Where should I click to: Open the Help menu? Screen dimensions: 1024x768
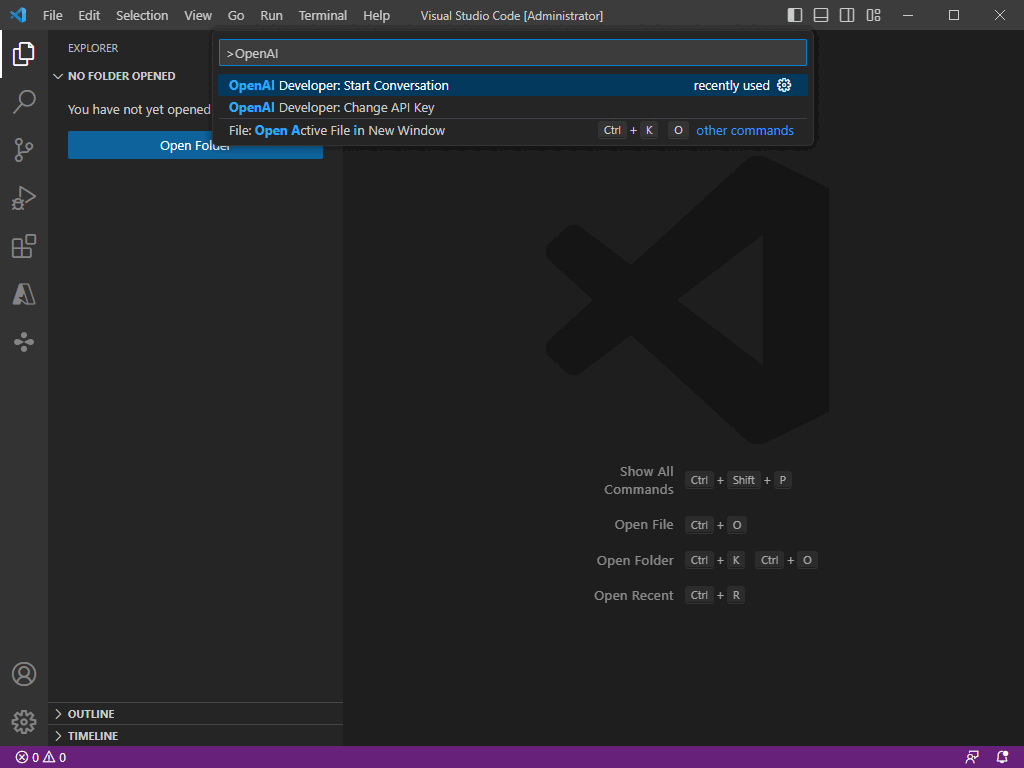click(x=376, y=15)
